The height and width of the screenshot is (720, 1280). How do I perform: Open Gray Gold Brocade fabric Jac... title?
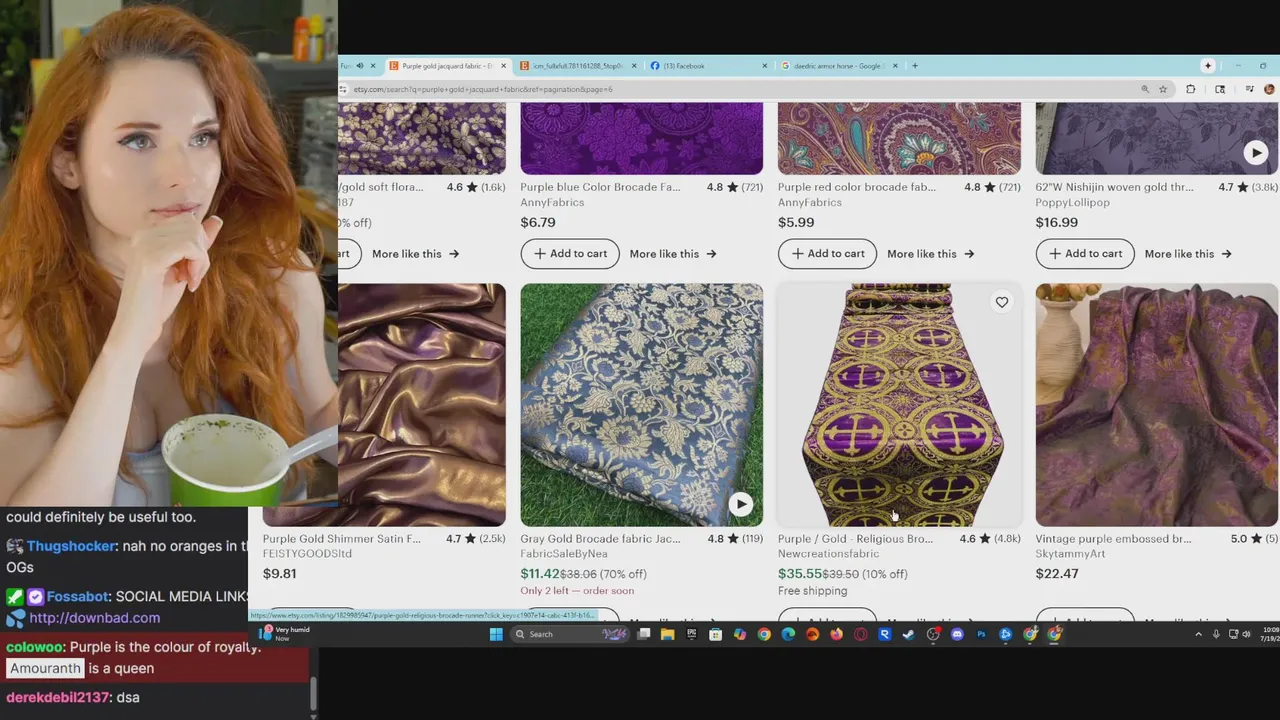pos(600,539)
